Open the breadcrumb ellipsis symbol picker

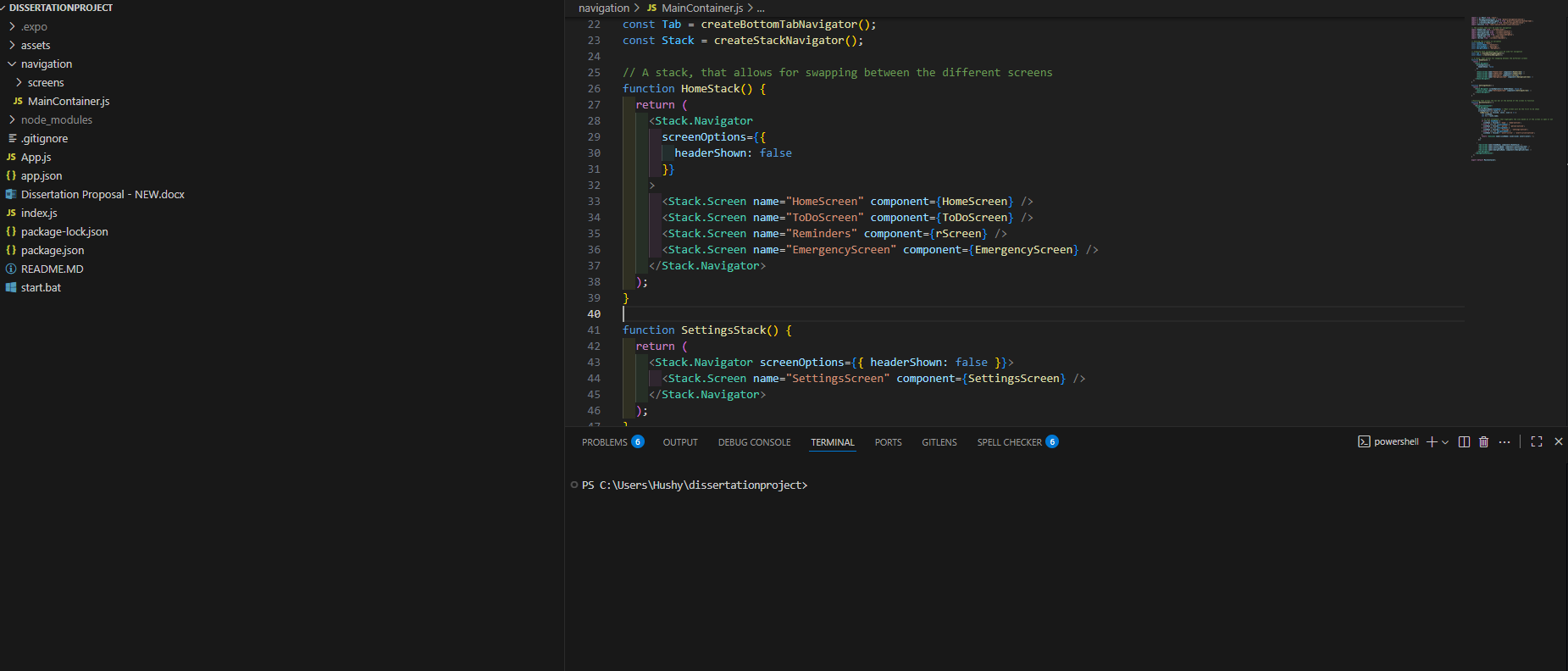coord(761,8)
